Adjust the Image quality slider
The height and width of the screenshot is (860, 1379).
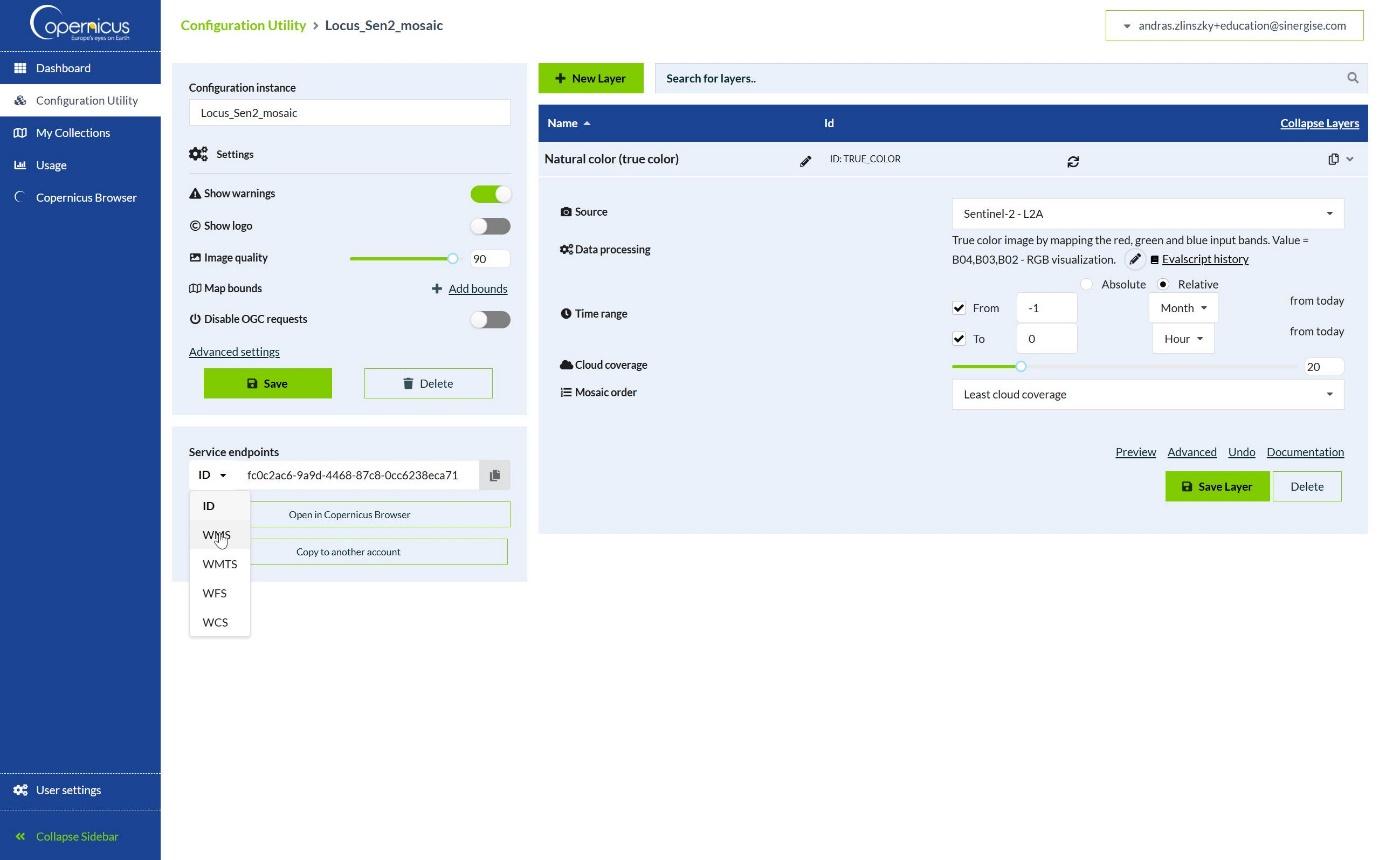coord(453,258)
